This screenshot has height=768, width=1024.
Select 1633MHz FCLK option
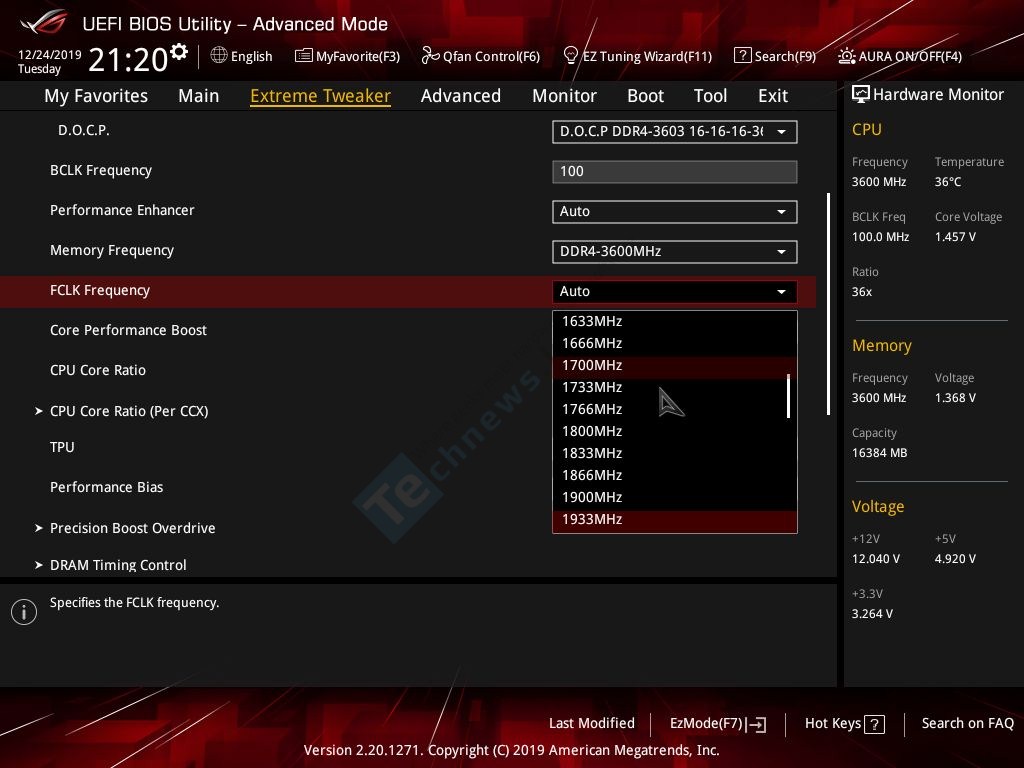[x=671, y=321]
